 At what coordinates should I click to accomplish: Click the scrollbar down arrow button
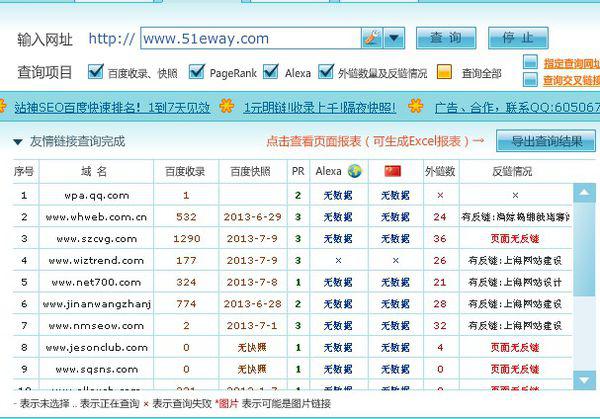click(x=584, y=380)
